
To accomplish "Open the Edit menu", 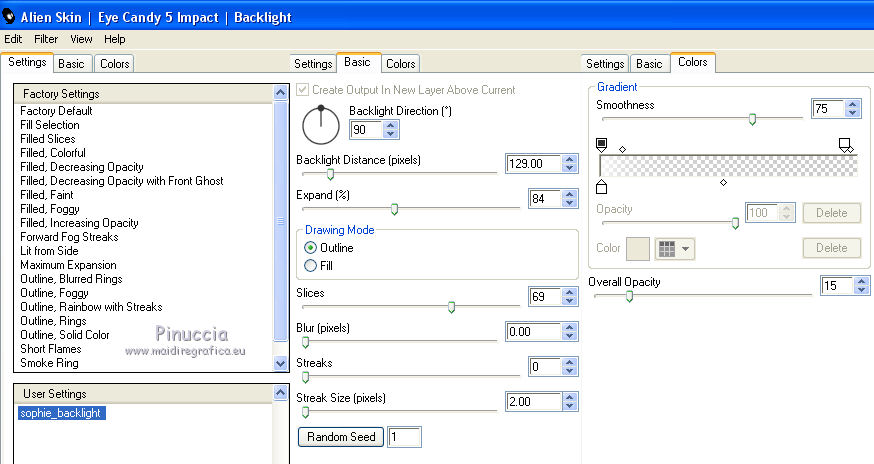I will (x=13, y=39).
